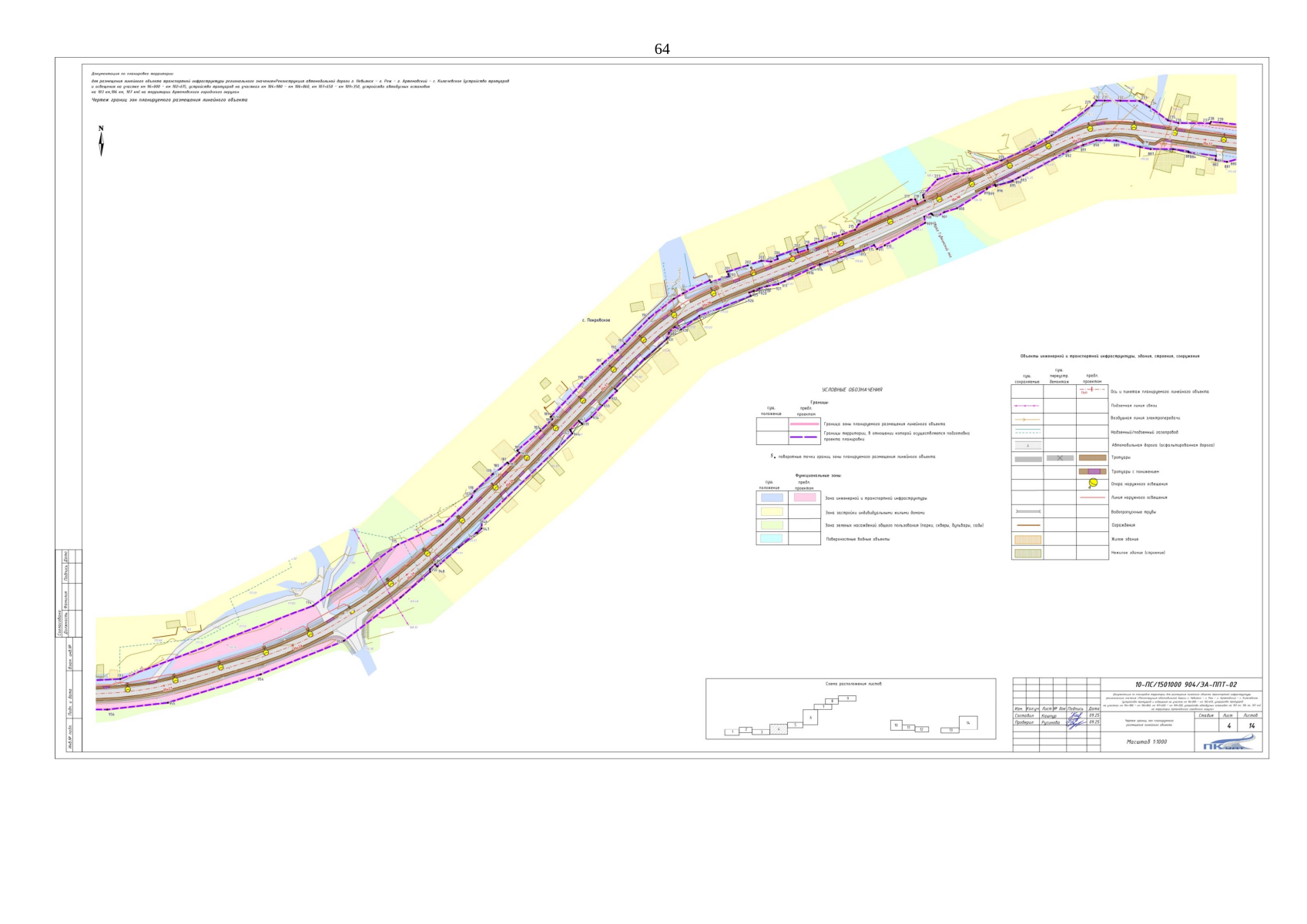
Task: Click the cyan surface water bodies swatch
Action: tap(771, 539)
